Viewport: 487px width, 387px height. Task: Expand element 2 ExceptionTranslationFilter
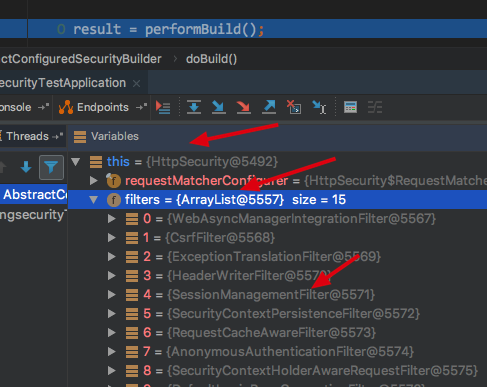[111, 257]
